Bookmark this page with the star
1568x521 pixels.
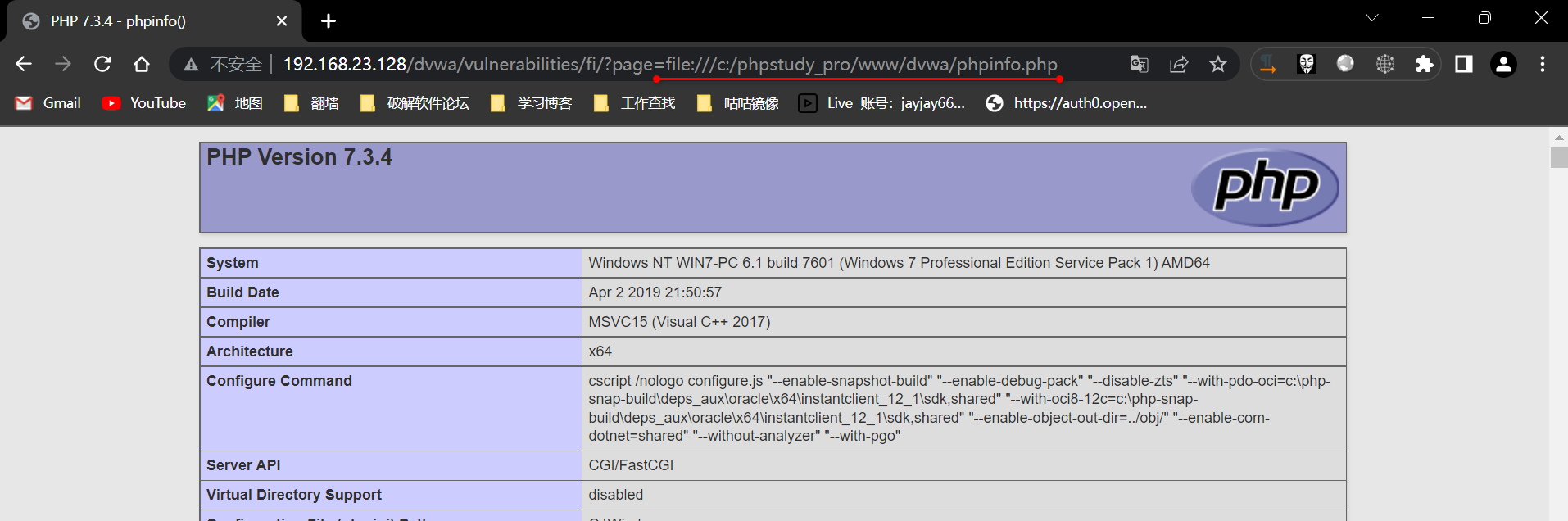1218,64
